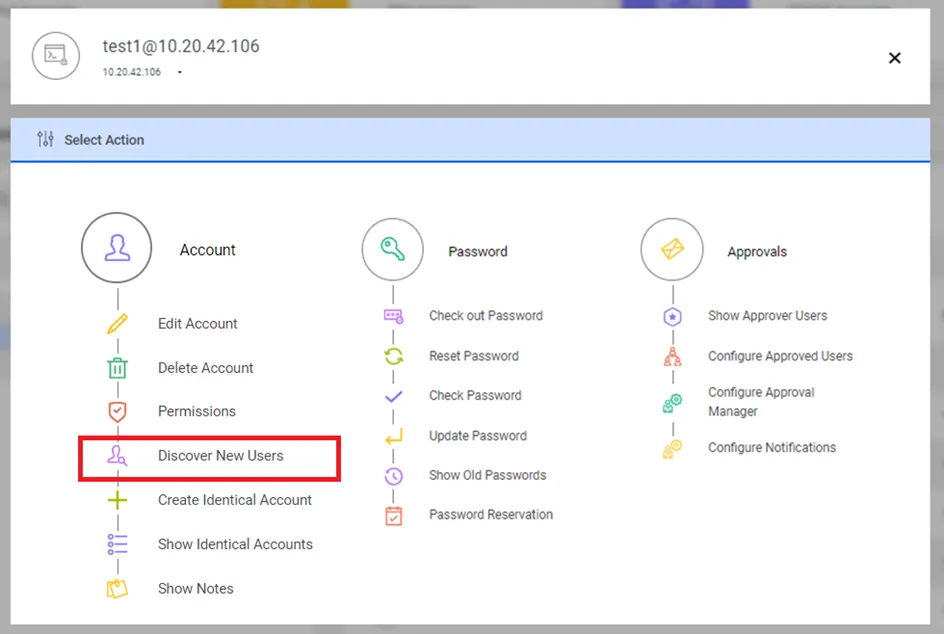Click the checkmark icon for Check Password
944x634 pixels.
pyautogui.click(x=394, y=396)
